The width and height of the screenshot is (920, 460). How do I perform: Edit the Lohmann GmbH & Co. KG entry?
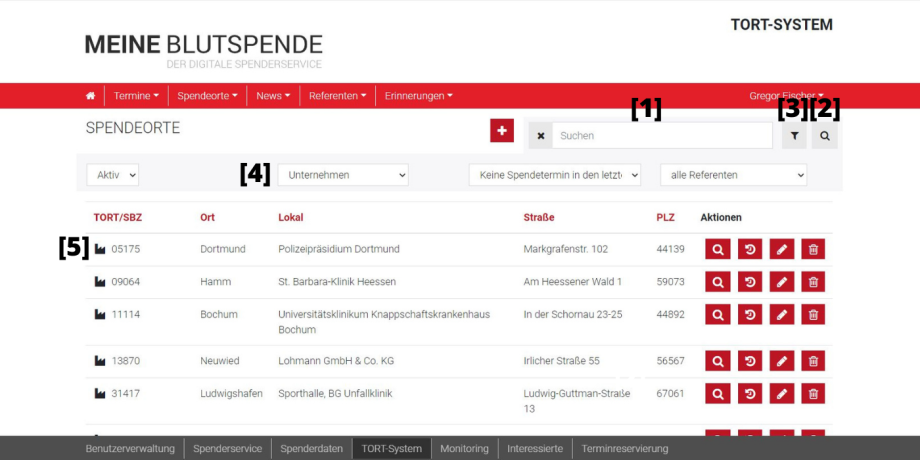782,361
